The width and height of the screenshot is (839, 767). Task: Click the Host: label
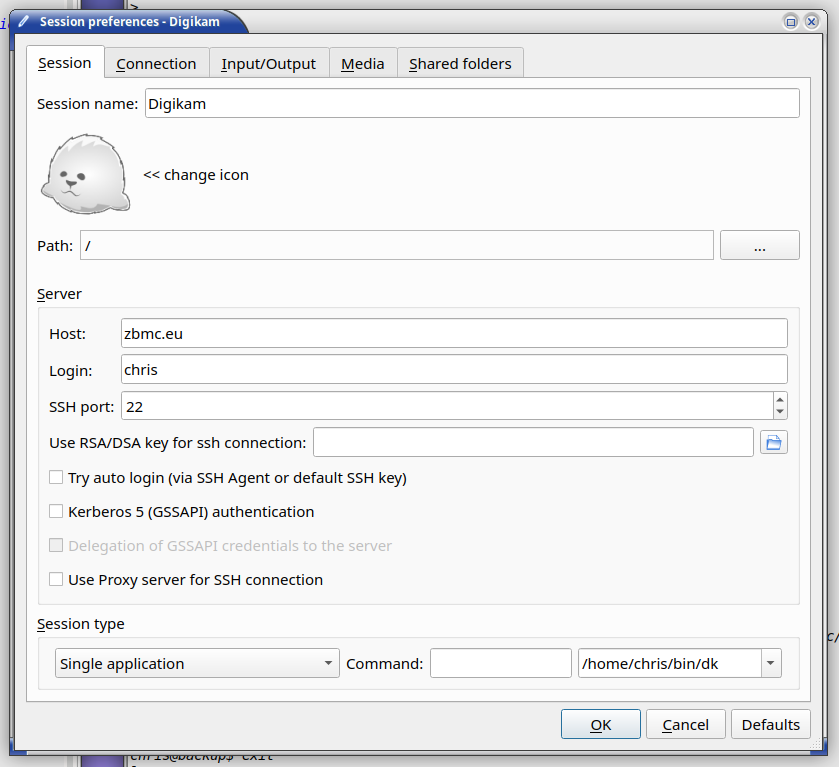coord(67,334)
